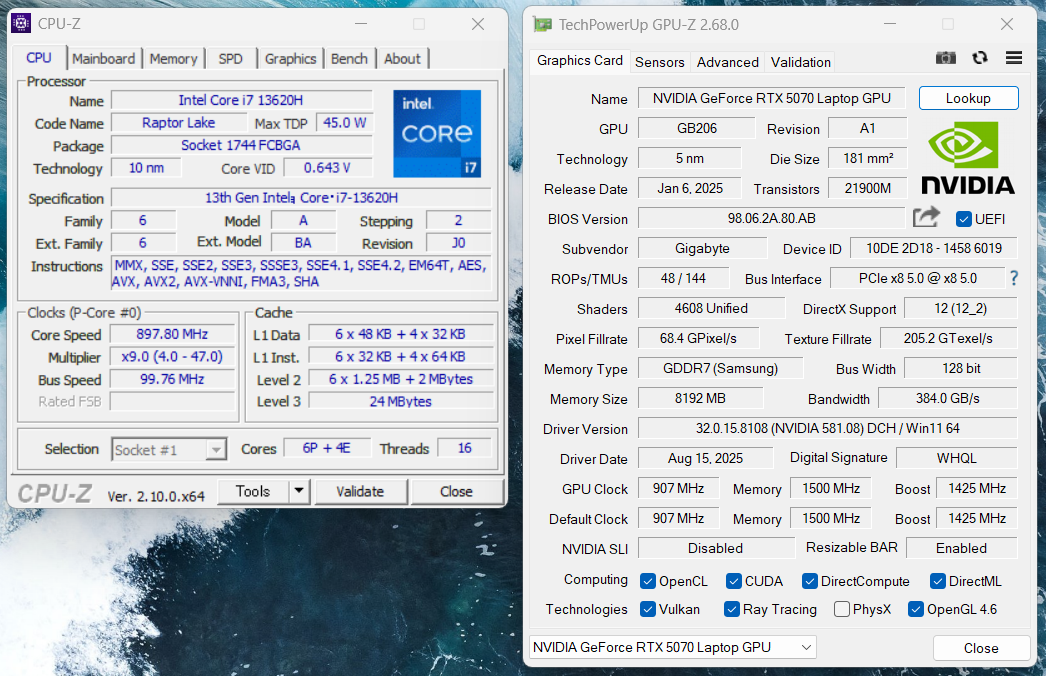Click the Intel Core i7 logo
Viewport: 1046px width, 676px height.
(436, 134)
